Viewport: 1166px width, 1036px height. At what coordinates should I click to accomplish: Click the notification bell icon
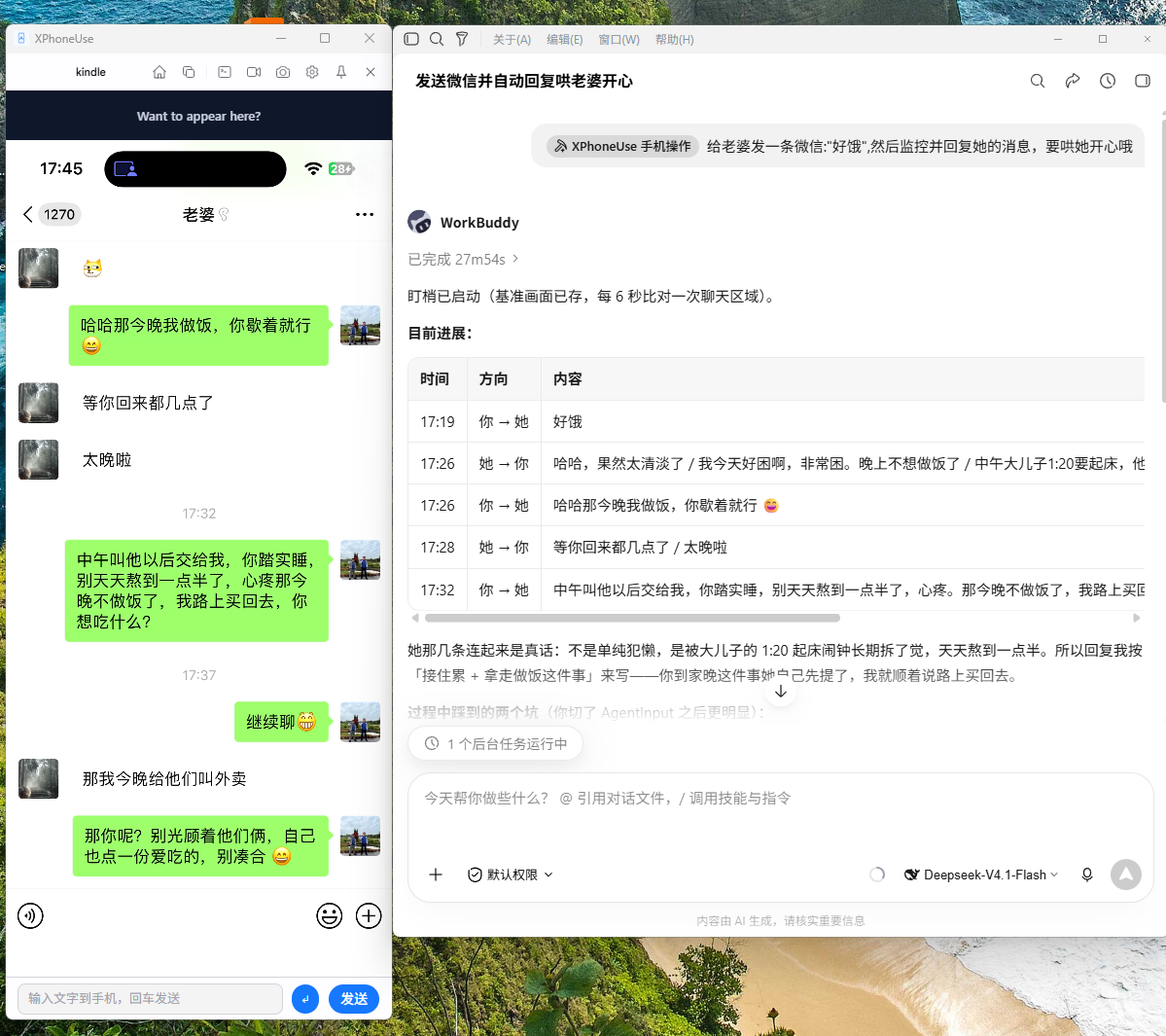coord(341,72)
